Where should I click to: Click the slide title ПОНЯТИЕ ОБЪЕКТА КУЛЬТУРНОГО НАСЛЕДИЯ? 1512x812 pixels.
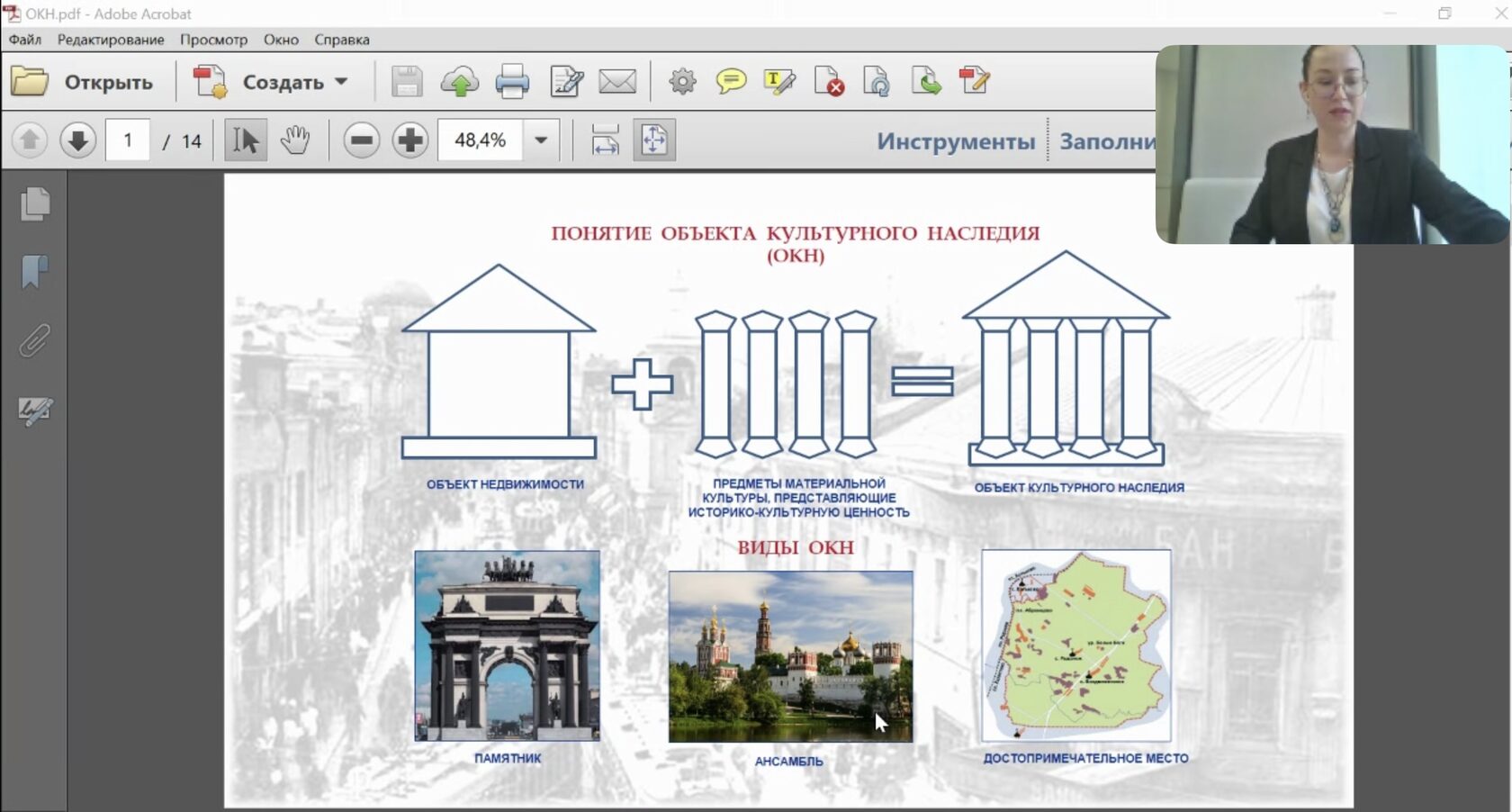tap(796, 234)
